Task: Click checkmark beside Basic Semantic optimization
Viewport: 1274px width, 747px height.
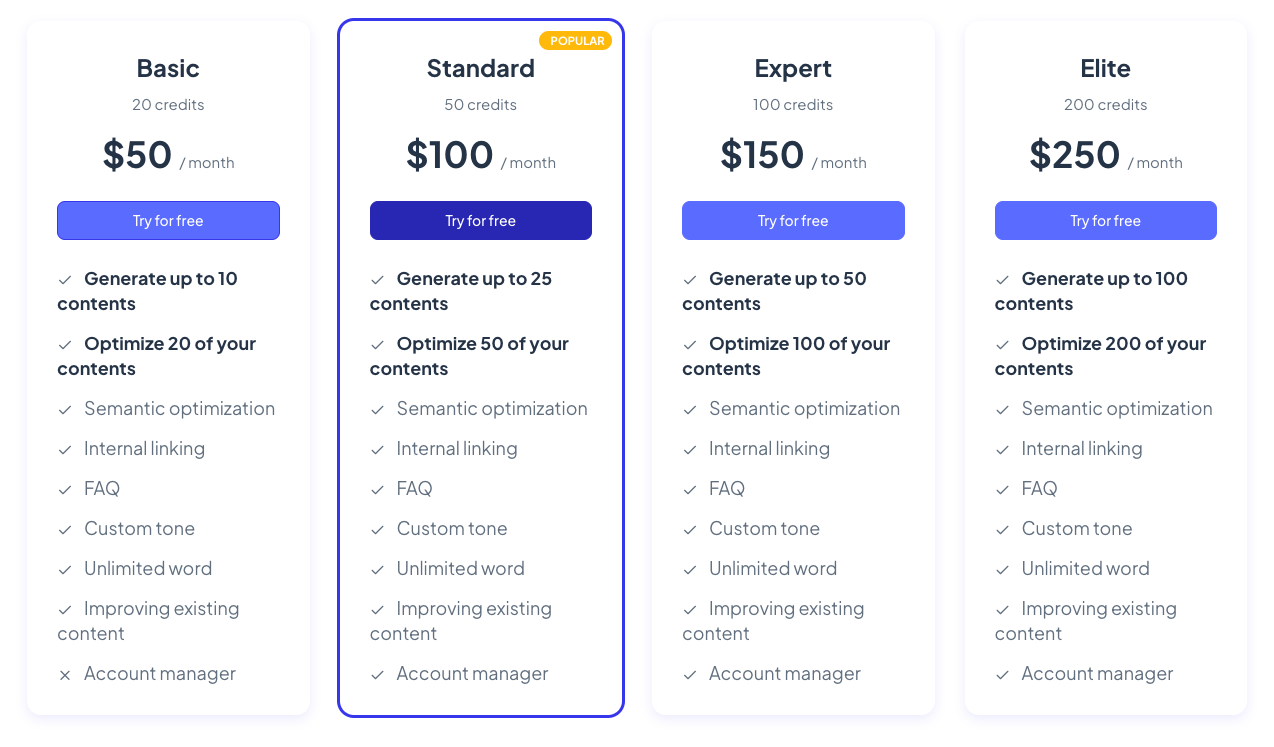Action: (65, 410)
